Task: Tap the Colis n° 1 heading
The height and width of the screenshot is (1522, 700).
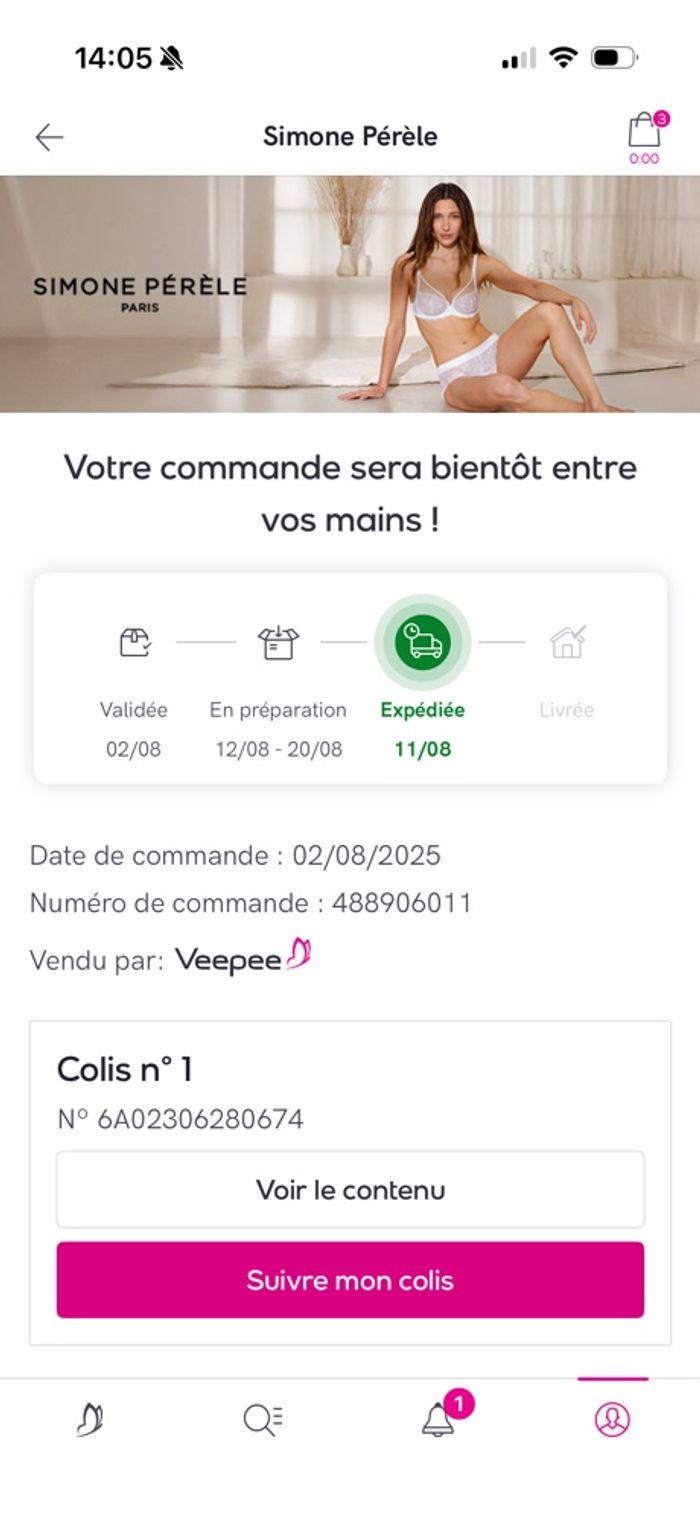Action: 125,1069
